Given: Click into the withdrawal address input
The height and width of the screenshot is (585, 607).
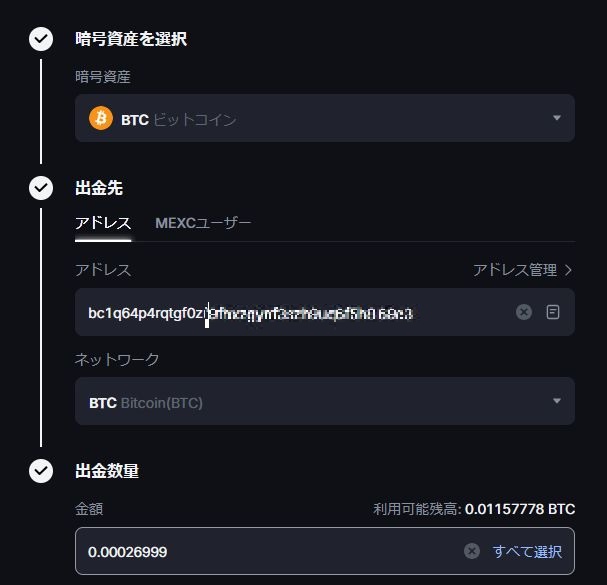Looking at the screenshot, I should tap(290, 312).
